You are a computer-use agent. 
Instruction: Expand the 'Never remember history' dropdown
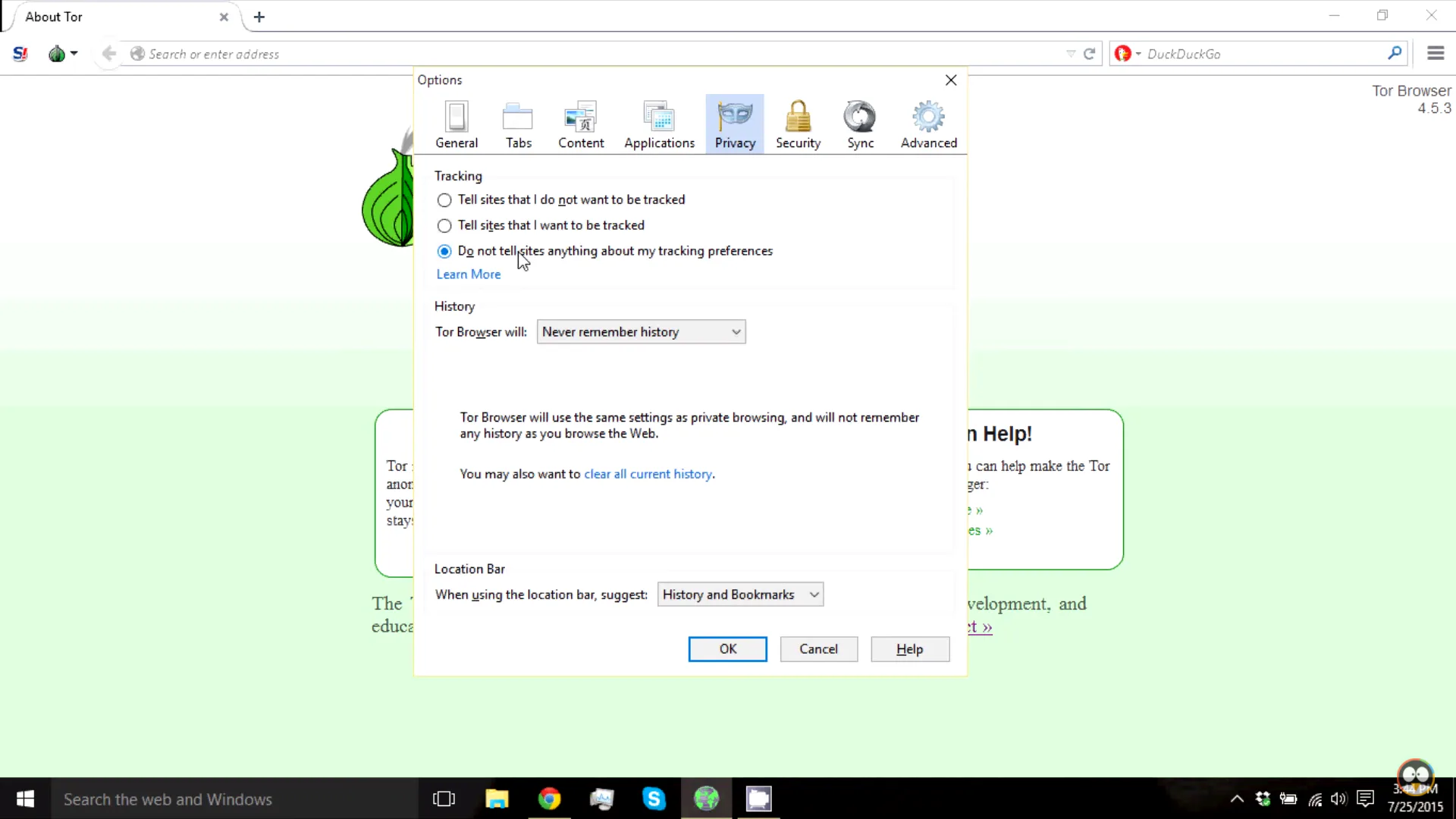pos(641,332)
